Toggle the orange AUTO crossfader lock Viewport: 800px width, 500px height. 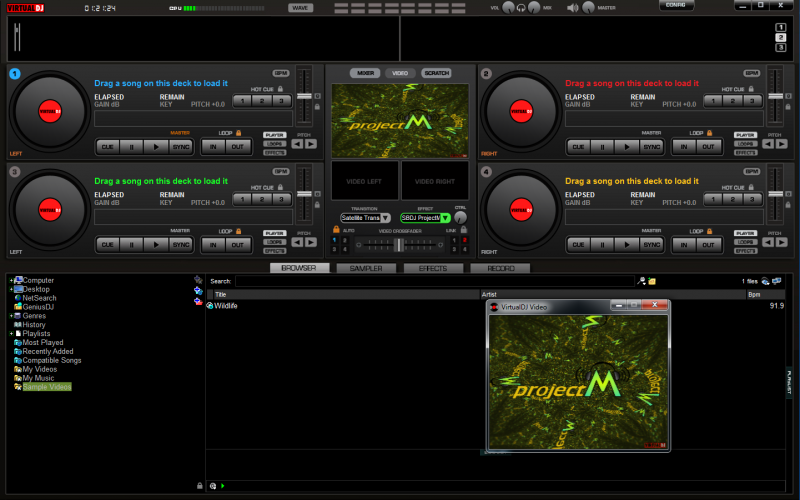pos(336,230)
